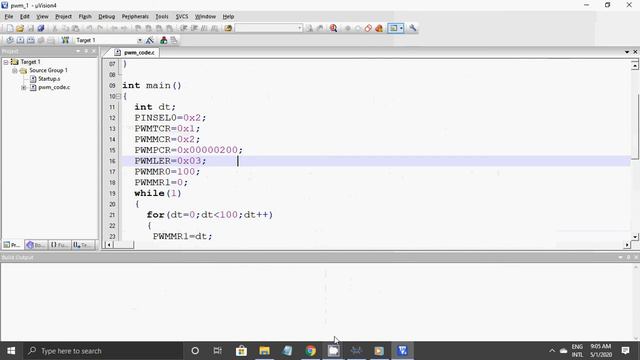The width and height of the screenshot is (640, 360).
Task: Open the Window menu
Action: pos(205,16)
